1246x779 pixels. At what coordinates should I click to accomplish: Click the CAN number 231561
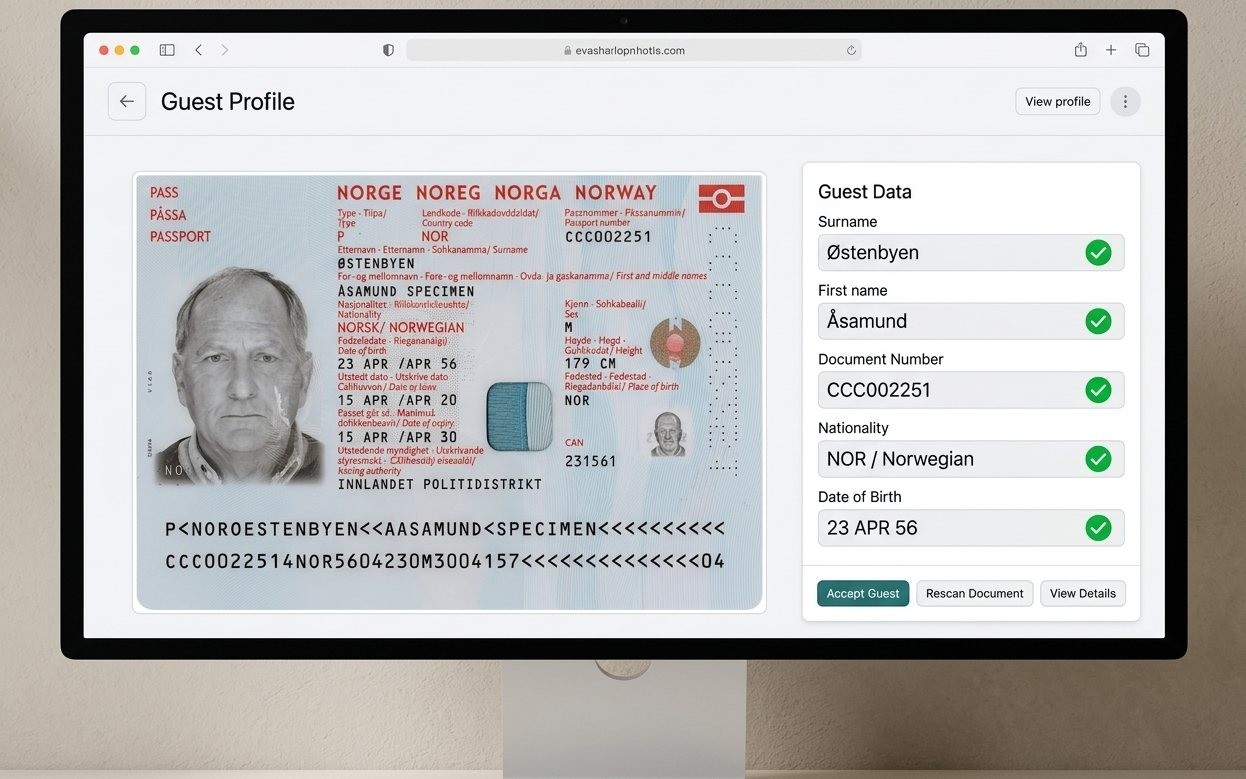click(590, 461)
